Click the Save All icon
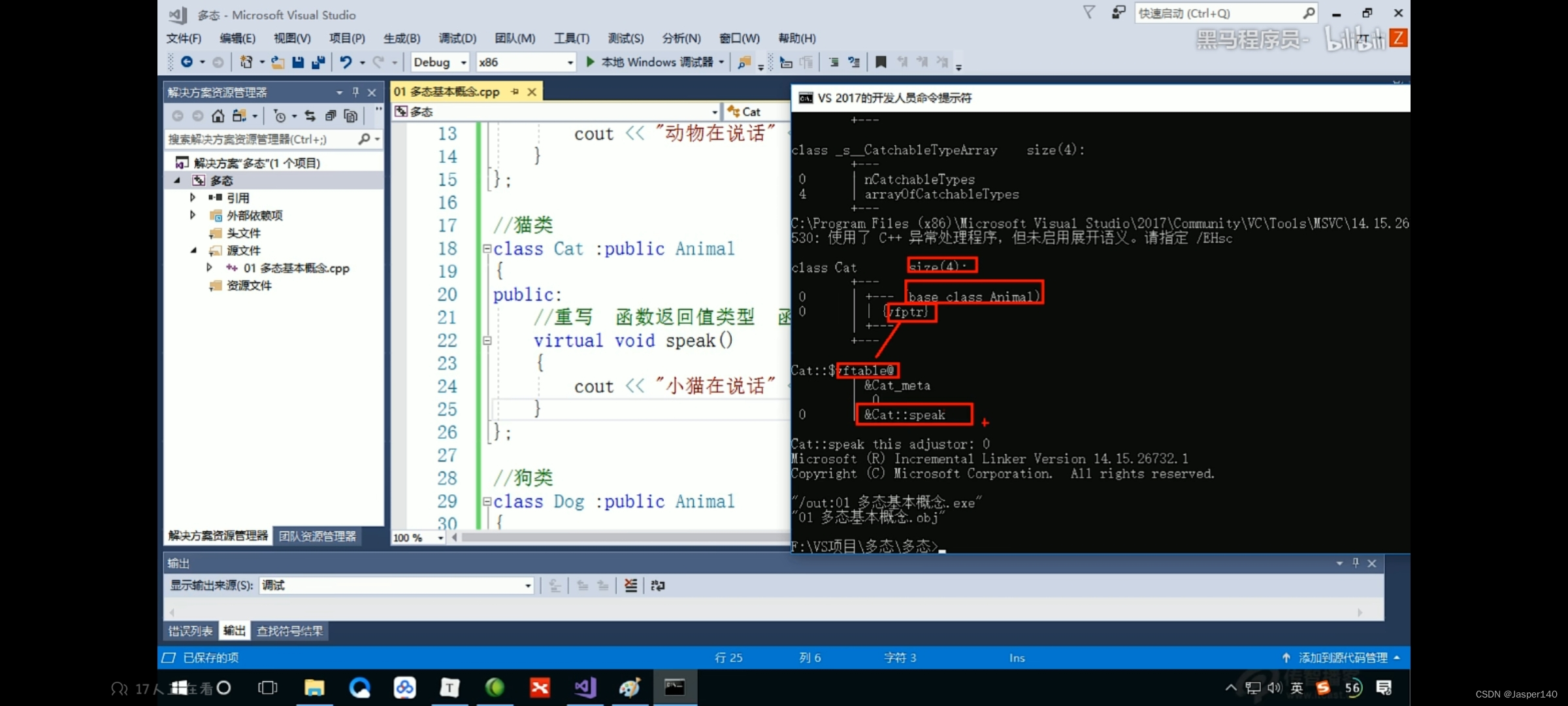 (318, 61)
